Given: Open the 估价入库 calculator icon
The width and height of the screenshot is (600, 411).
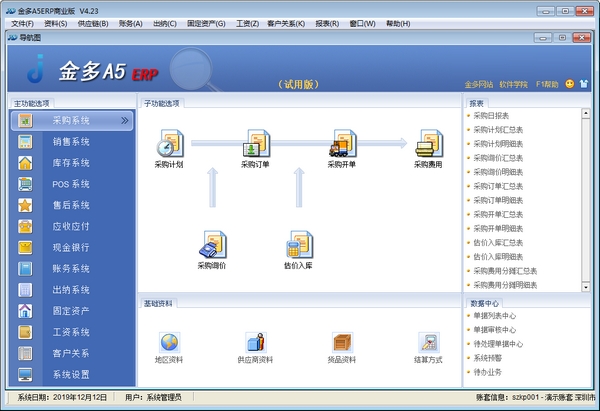Looking at the screenshot, I should (x=300, y=244).
